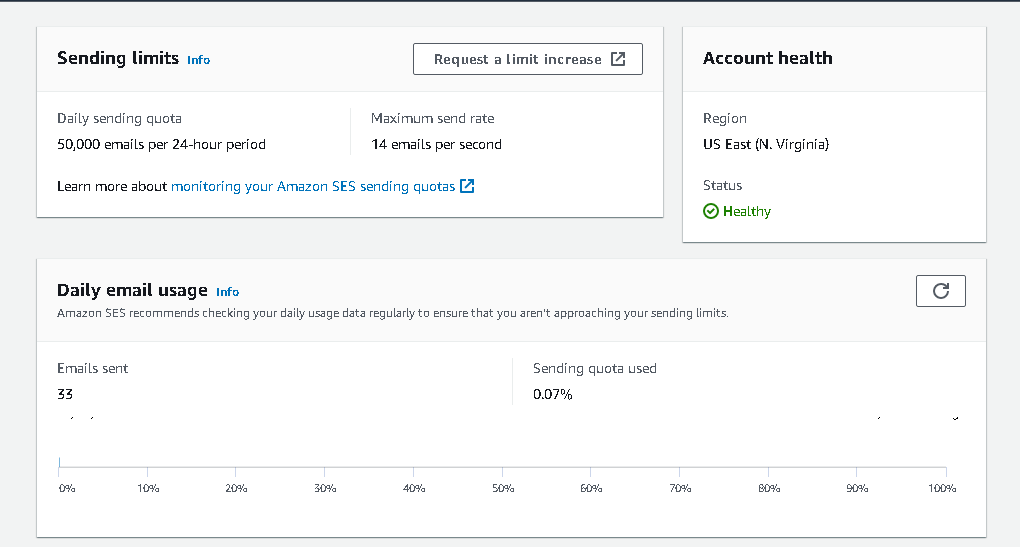Click the Account health panel heading
1020x547 pixels.
tap(767, 58)
